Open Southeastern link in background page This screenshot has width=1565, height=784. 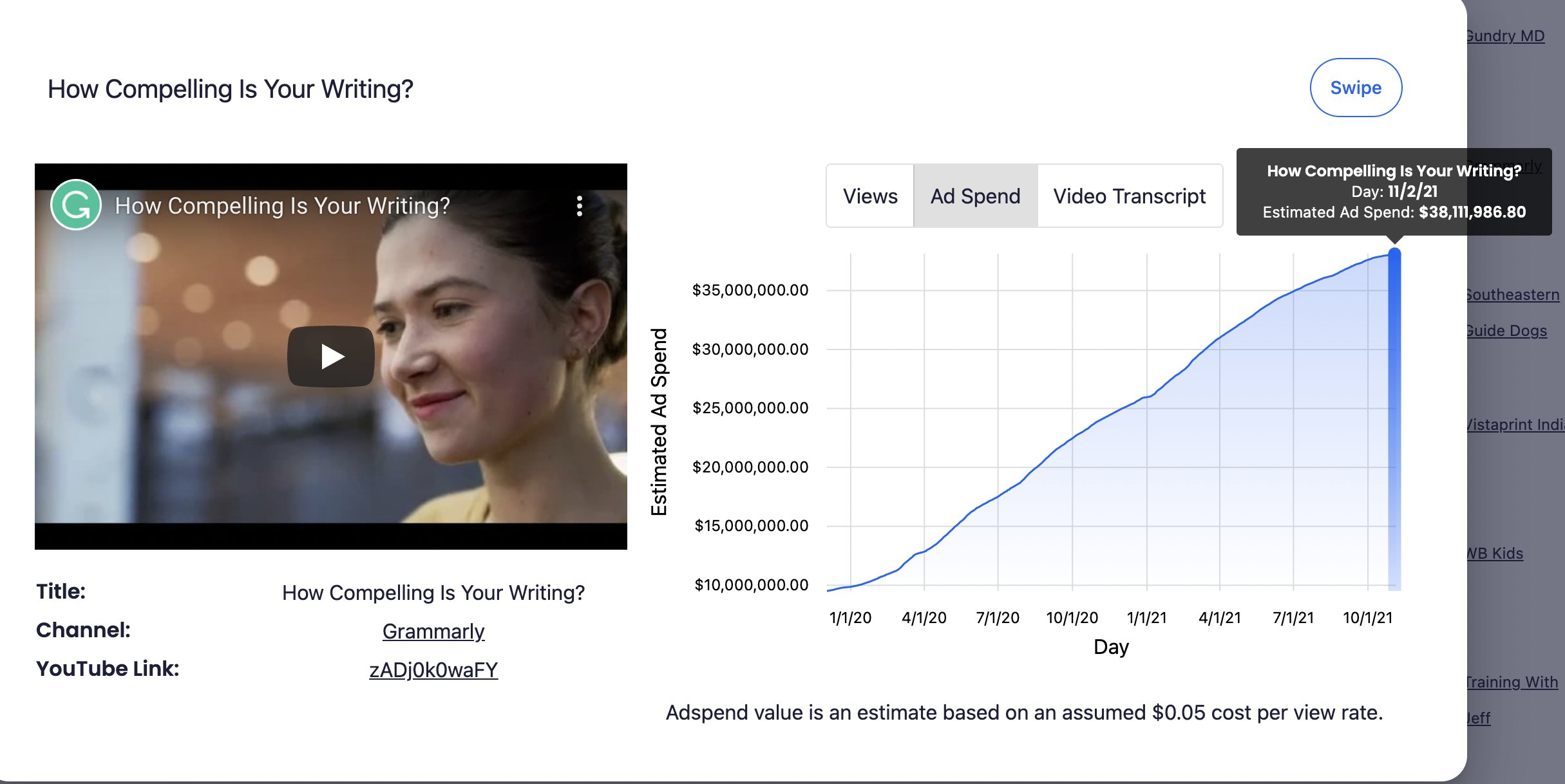click(1513, 295)
